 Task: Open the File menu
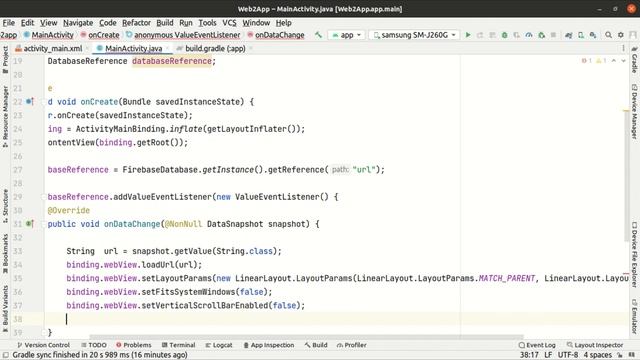point(9,23)
